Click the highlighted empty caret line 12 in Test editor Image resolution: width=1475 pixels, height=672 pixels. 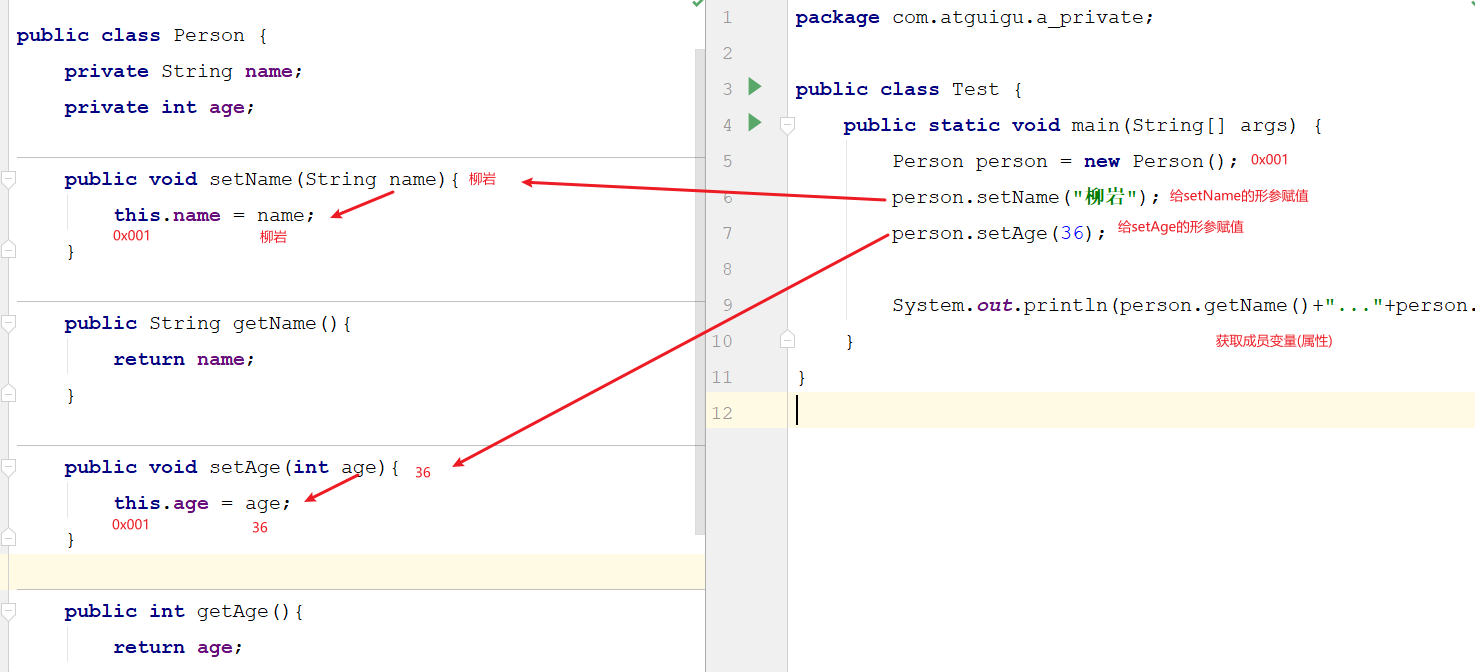[x=1130, y=410]
